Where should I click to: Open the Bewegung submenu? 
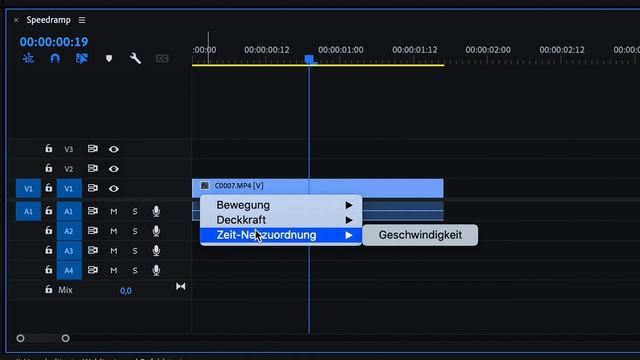point(281,205)
